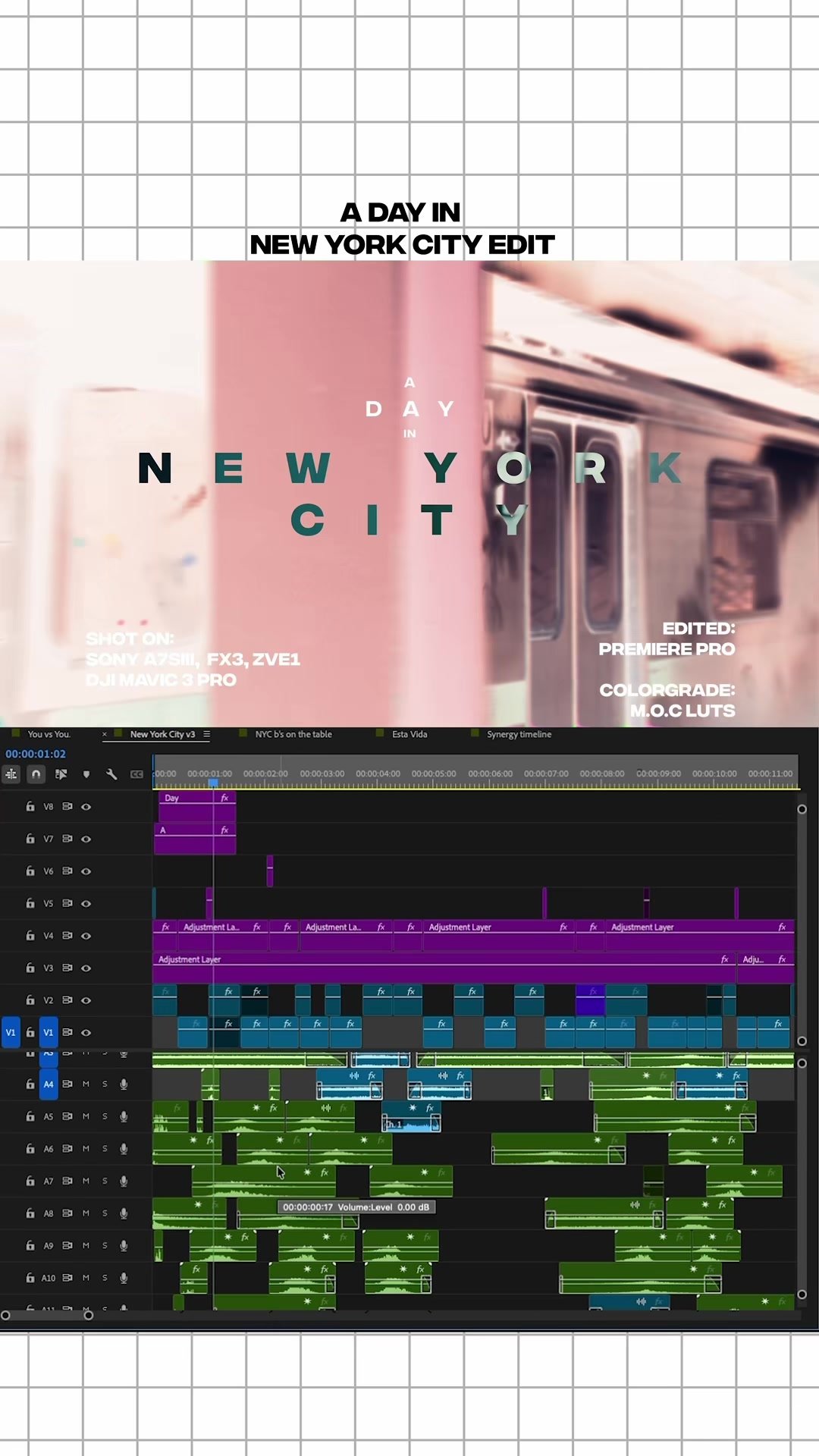Click right handle of horizontal zoom bar
The height and width of the screenshot is (1456, 819).
click(x=89, y=1316)
